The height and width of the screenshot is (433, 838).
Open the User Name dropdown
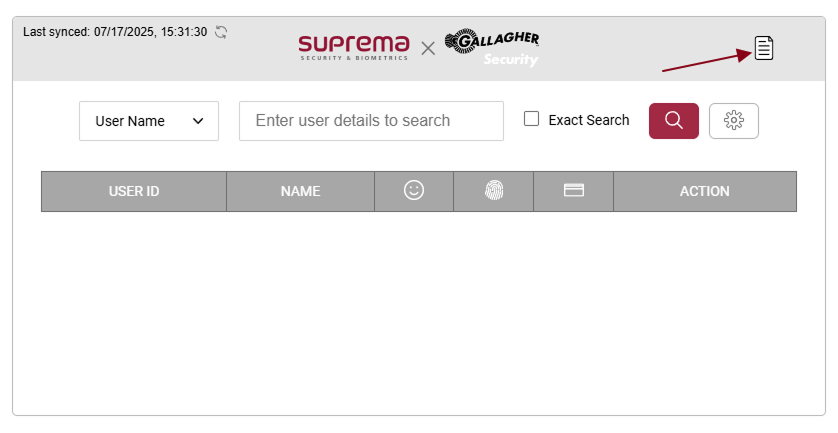[149, 121]
